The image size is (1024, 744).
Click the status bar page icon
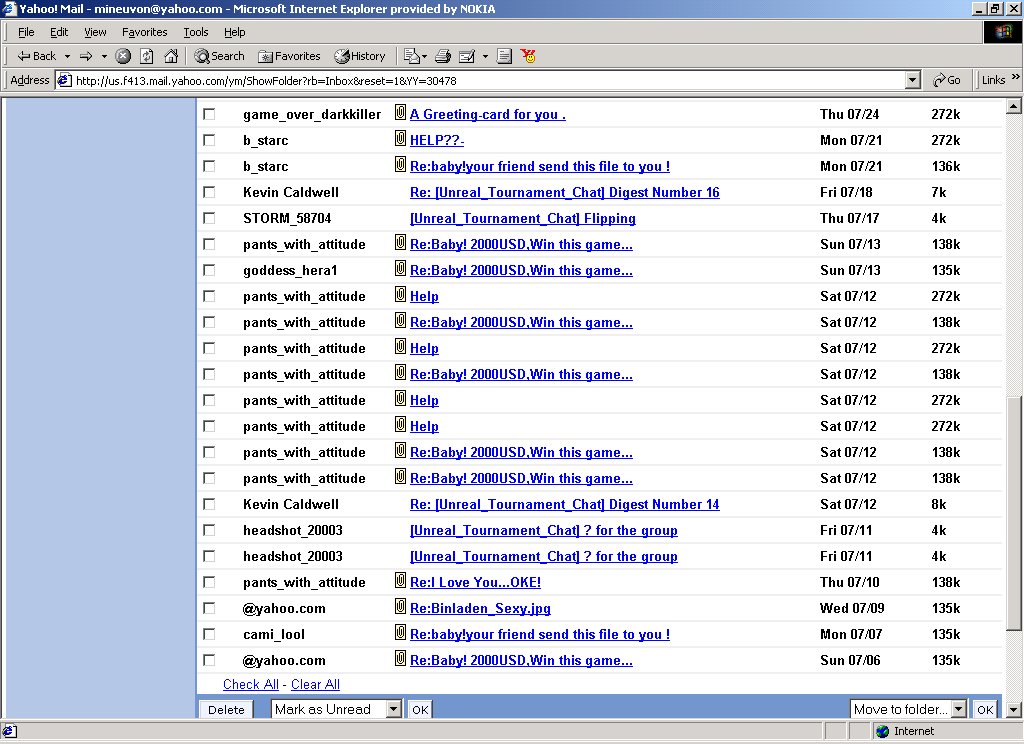click(10, 732)
